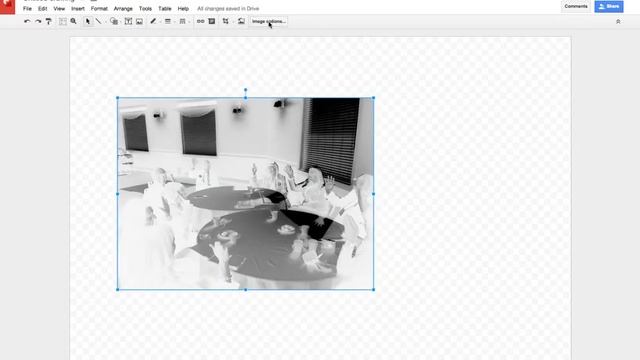Open the Tools menu
The width and height of the screenshot is (640, 360).
tap(145, 9)
